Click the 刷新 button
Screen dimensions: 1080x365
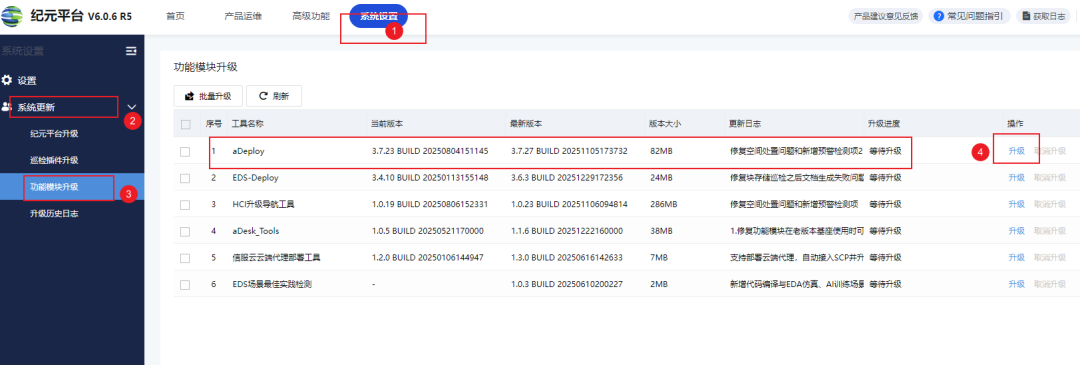coord(273,96)
